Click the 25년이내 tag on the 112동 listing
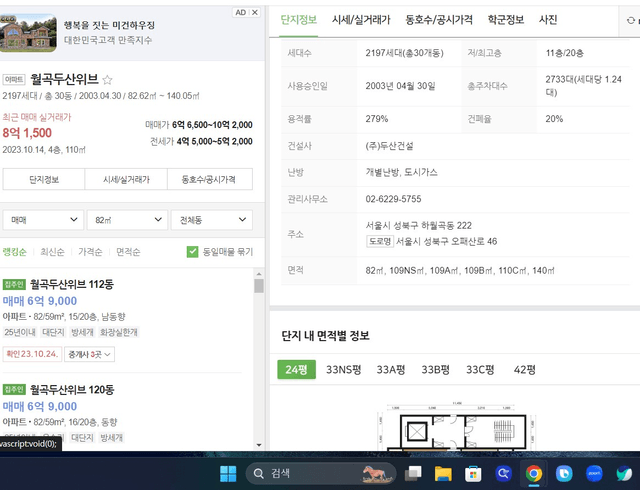The width and height of the screenshot is (640, 490). (20, 332)
